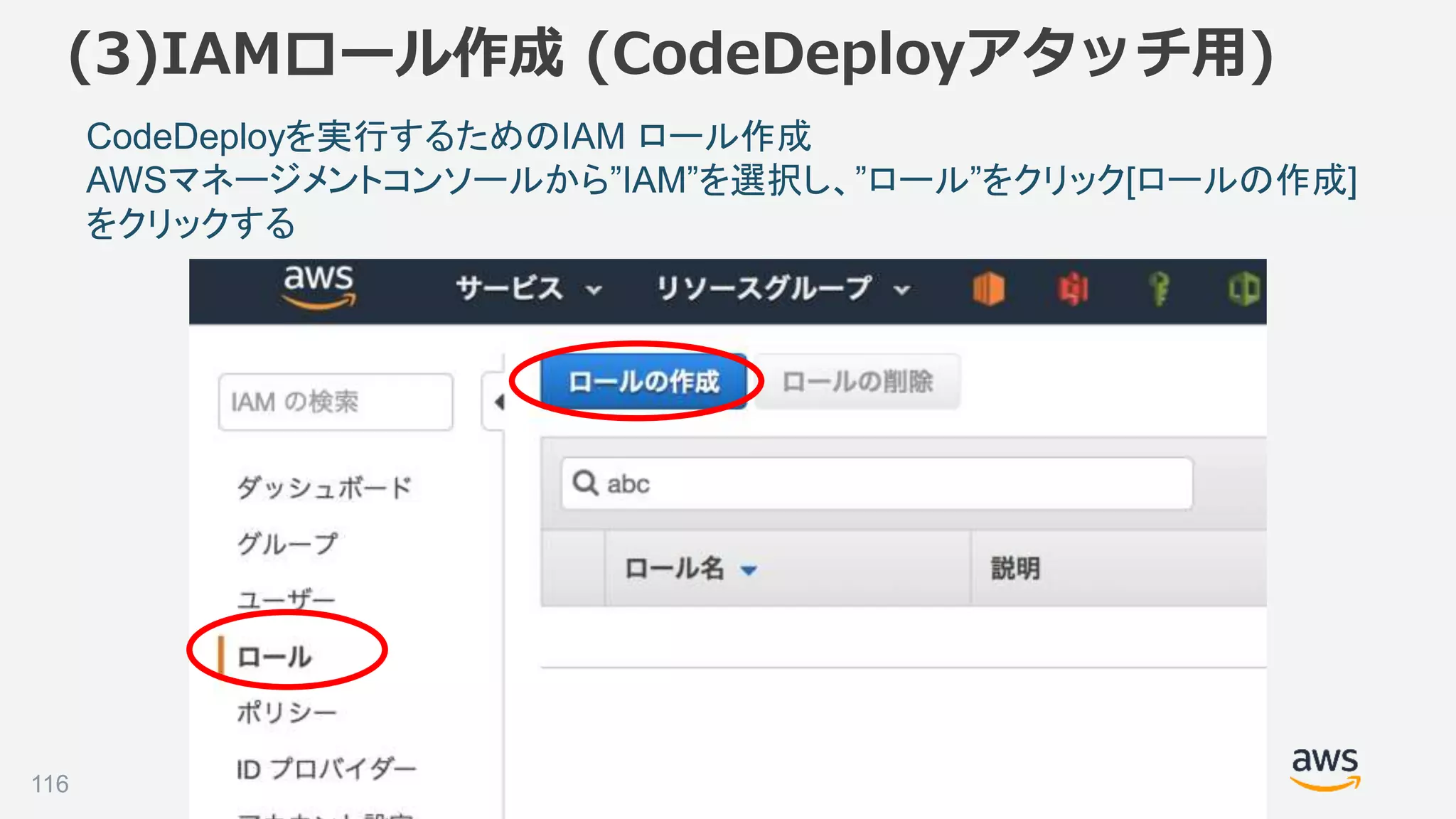Open the orange service shortcut icon

(988, 289)
